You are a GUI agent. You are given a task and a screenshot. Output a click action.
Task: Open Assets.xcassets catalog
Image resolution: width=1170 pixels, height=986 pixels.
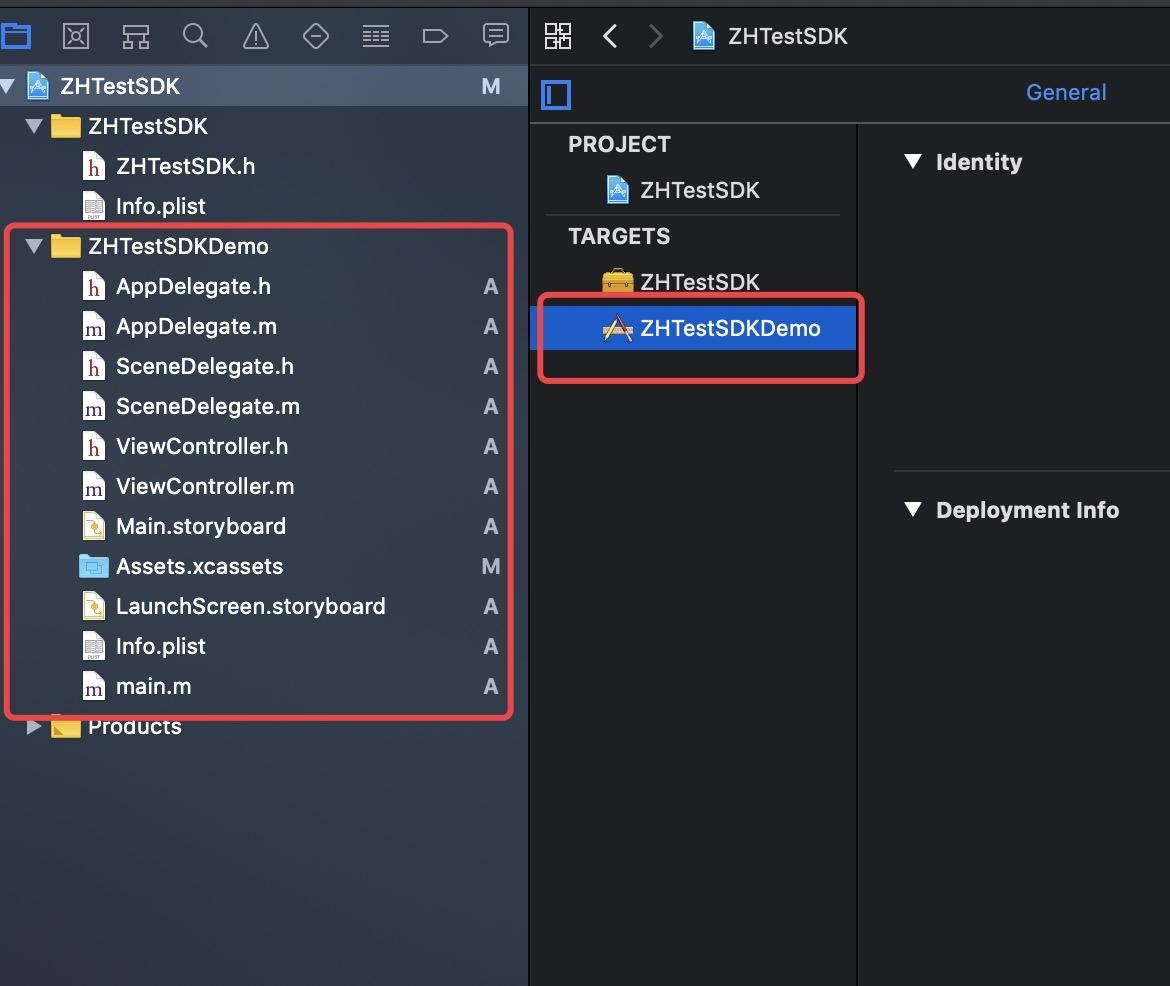click(x=198, y=567)
